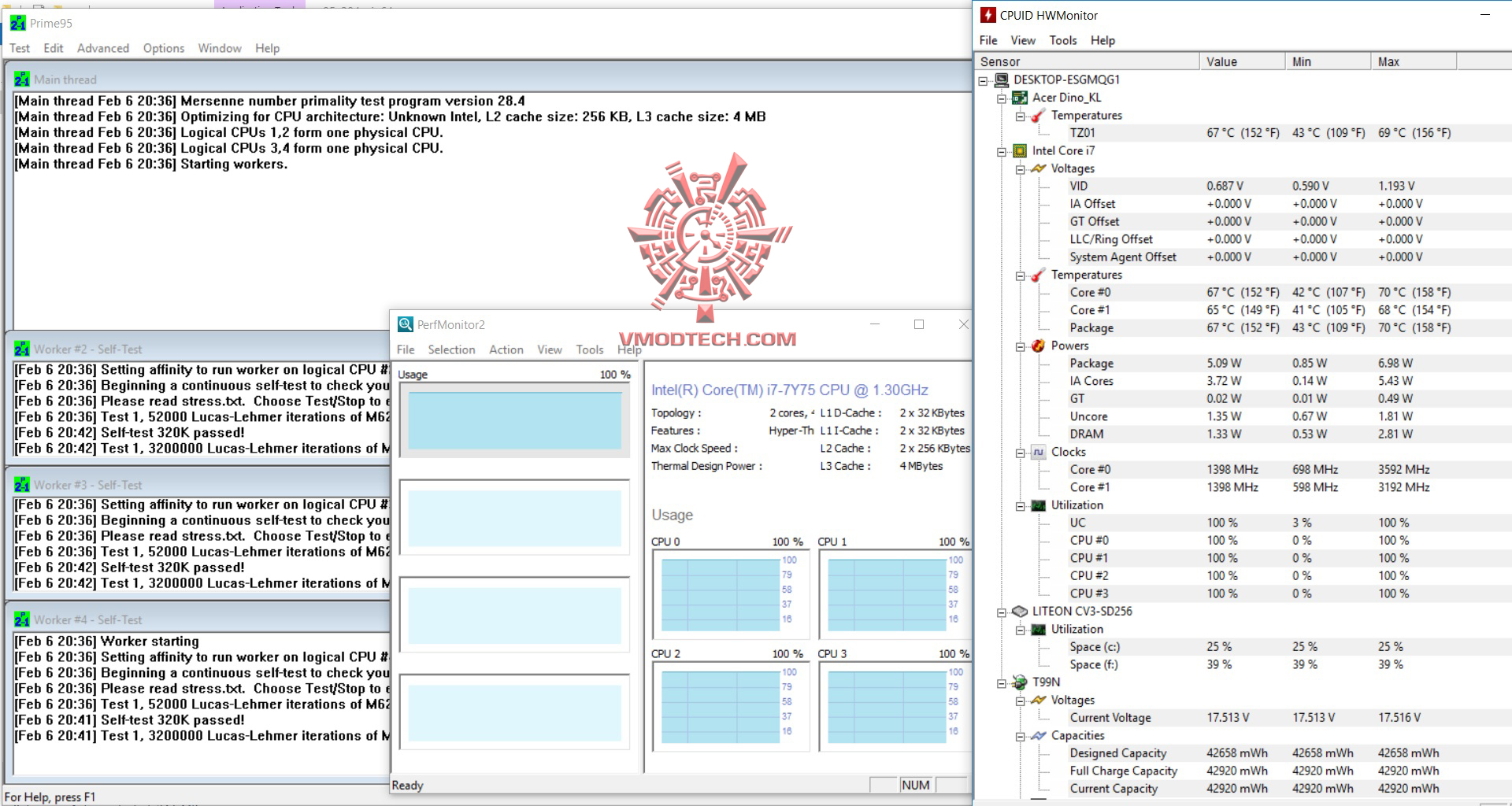Open the Window menu in Prime95
This screenshot has height=806, width=1512.
click(220, 48)
